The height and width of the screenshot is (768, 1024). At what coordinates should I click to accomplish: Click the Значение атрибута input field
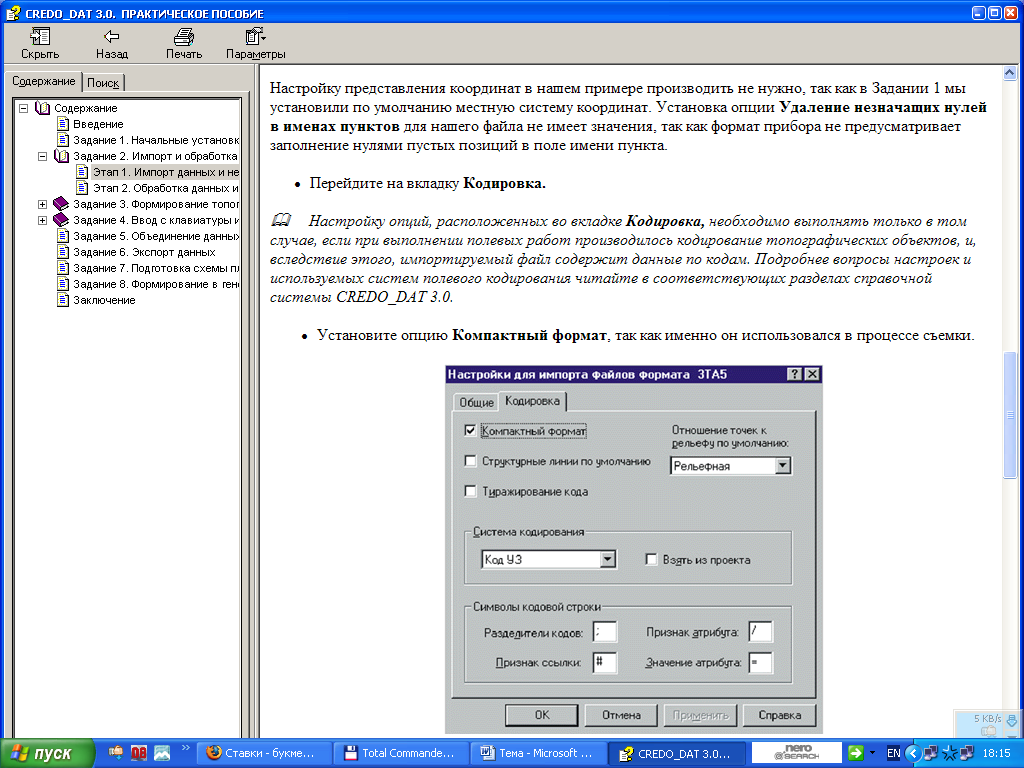point(760,662)
